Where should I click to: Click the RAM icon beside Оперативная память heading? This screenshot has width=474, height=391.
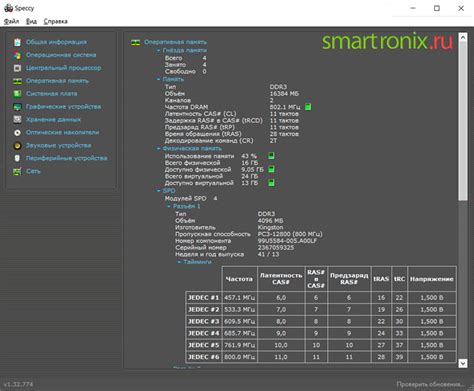coord(135,42)
